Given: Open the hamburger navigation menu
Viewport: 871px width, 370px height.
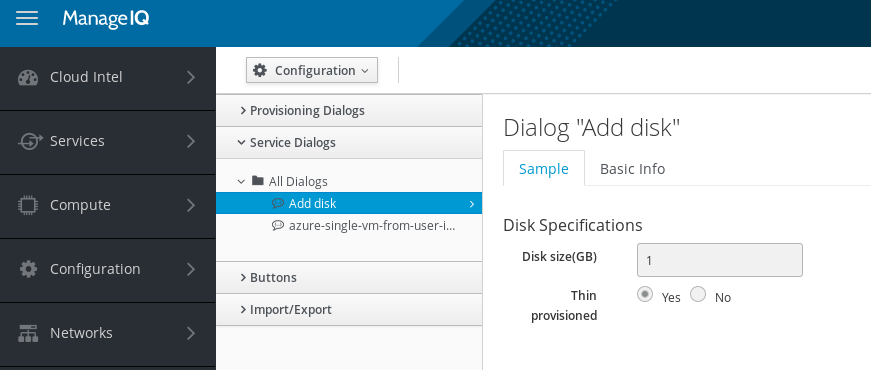Looking at the screenshot, I should click(27, 19).
